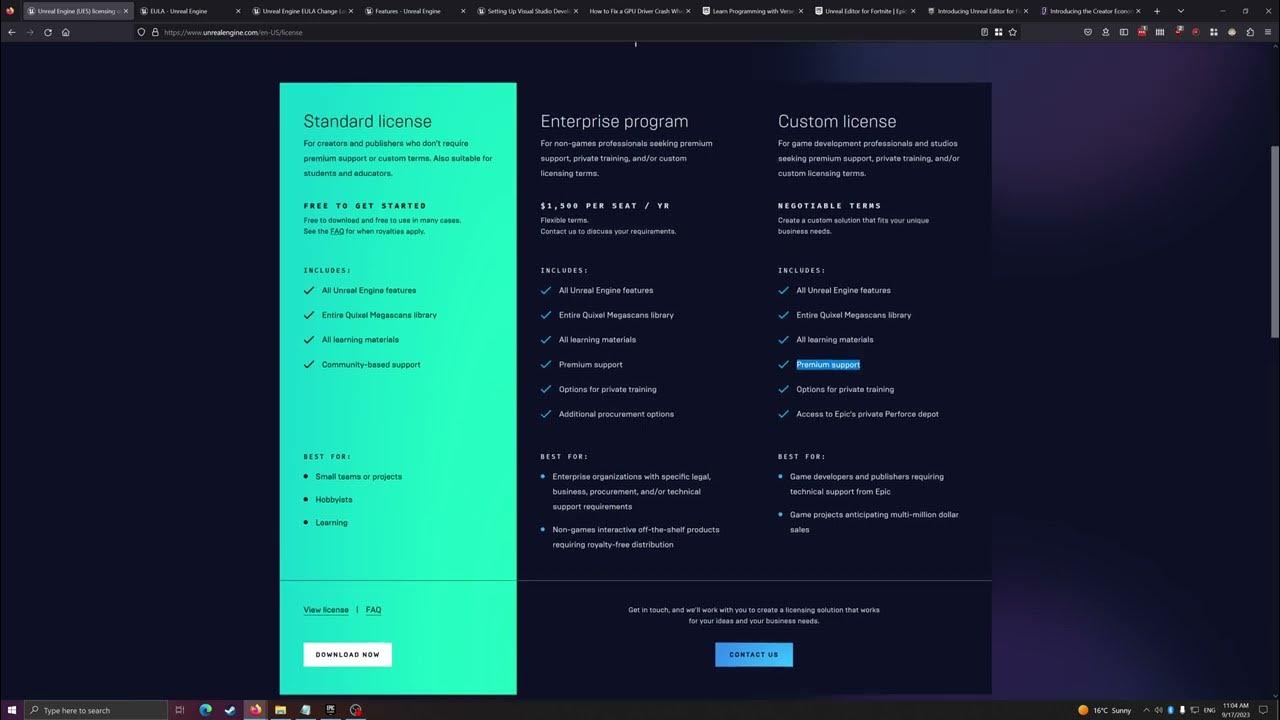Image resolution: width=1280 pixels, height=720 pixels.
Task: Click Additional procurement options item
Action: point(616,414)
